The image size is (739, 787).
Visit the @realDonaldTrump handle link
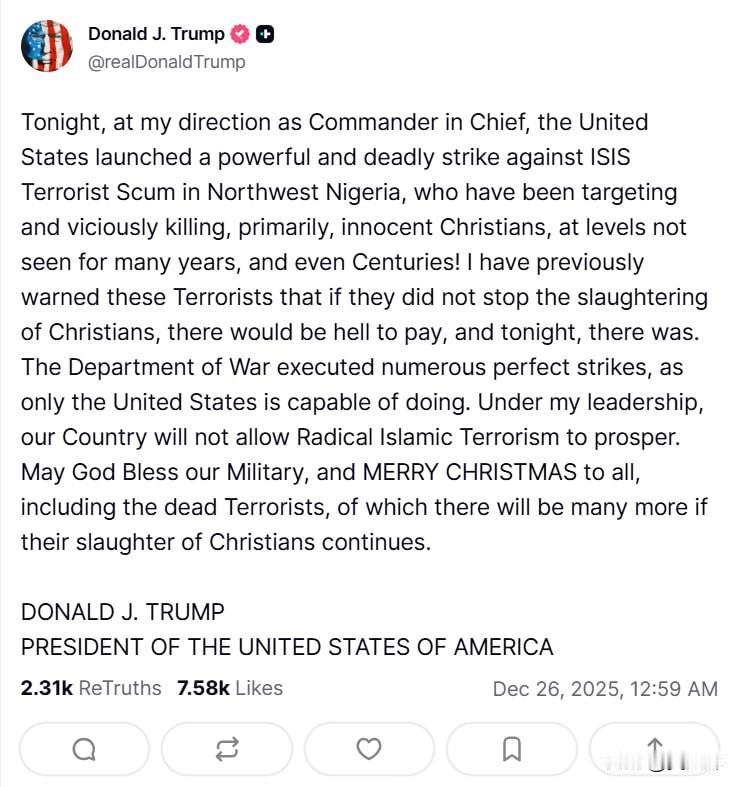[167, 62]
